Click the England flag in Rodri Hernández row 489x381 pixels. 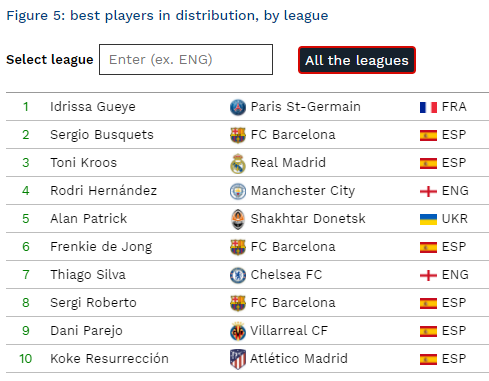click(x=428, y=191)
